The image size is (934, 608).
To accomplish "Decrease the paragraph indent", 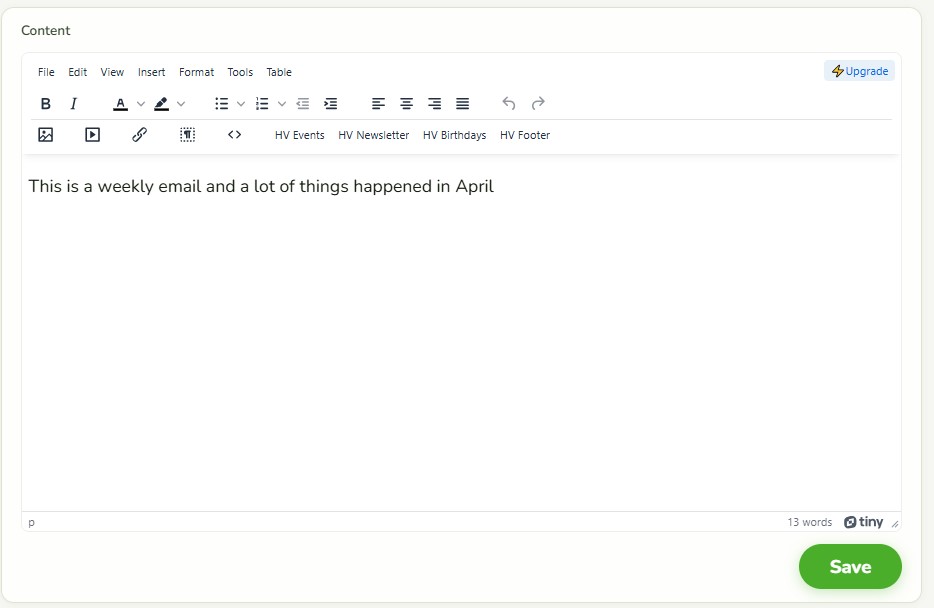I will click(x=303, y=104).
